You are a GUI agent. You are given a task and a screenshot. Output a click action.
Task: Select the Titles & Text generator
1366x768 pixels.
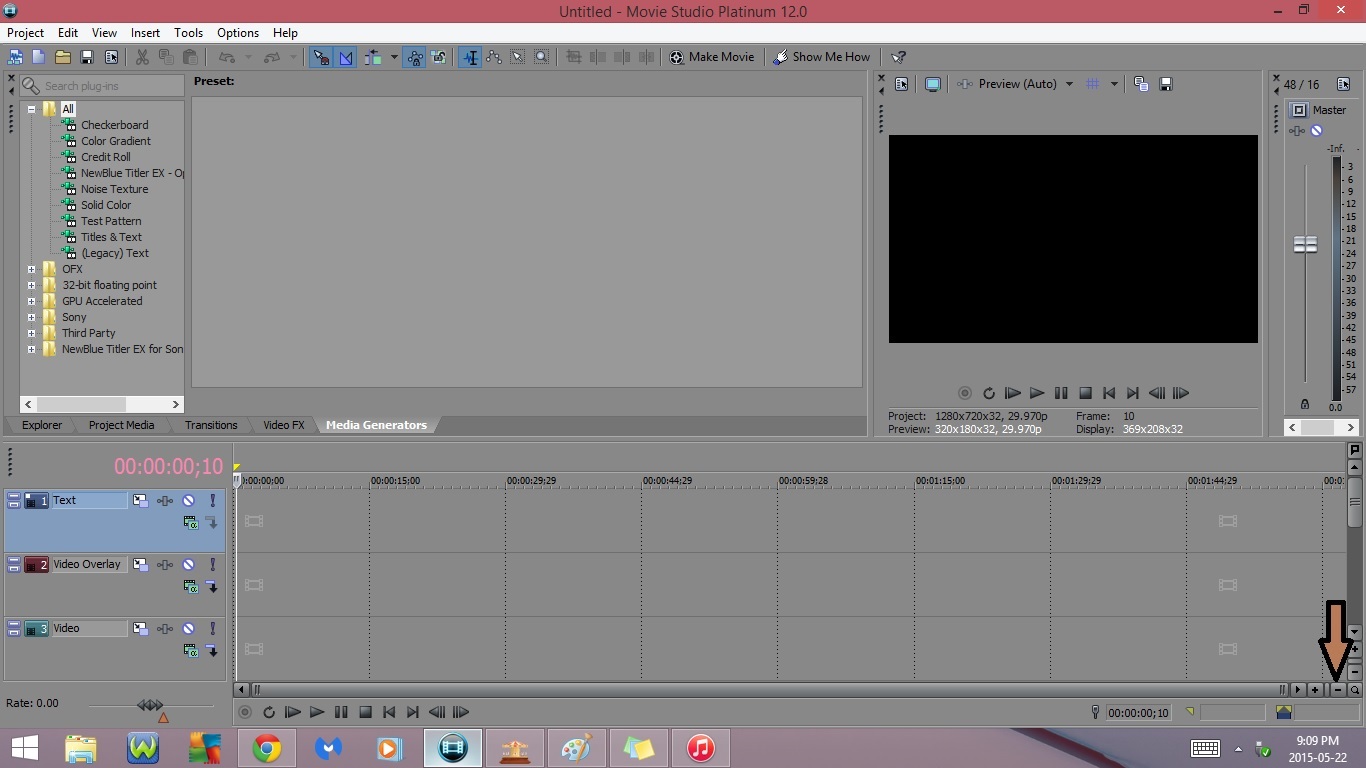coord(111,237)
